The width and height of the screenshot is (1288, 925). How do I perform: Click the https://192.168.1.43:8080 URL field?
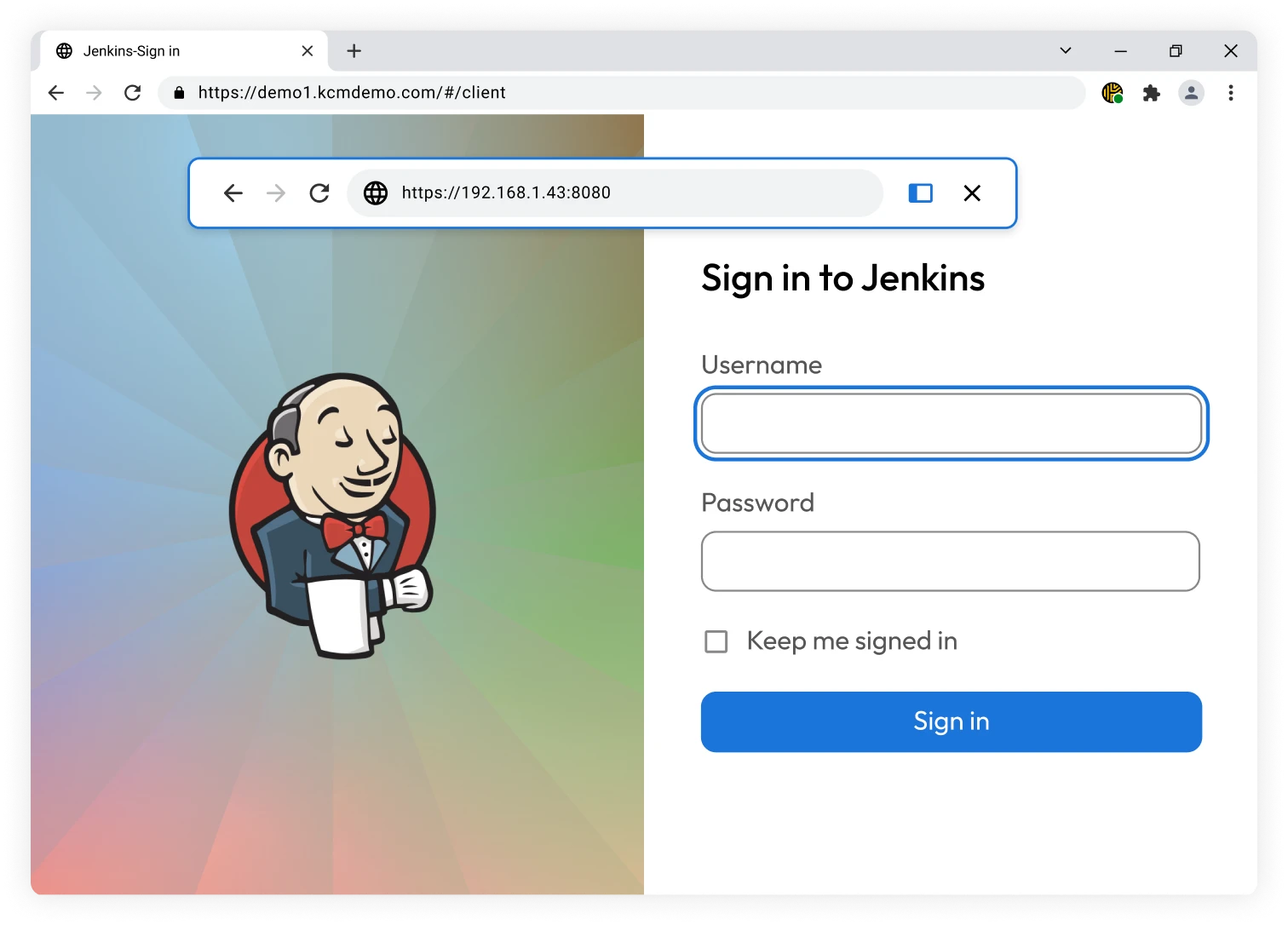615,193
